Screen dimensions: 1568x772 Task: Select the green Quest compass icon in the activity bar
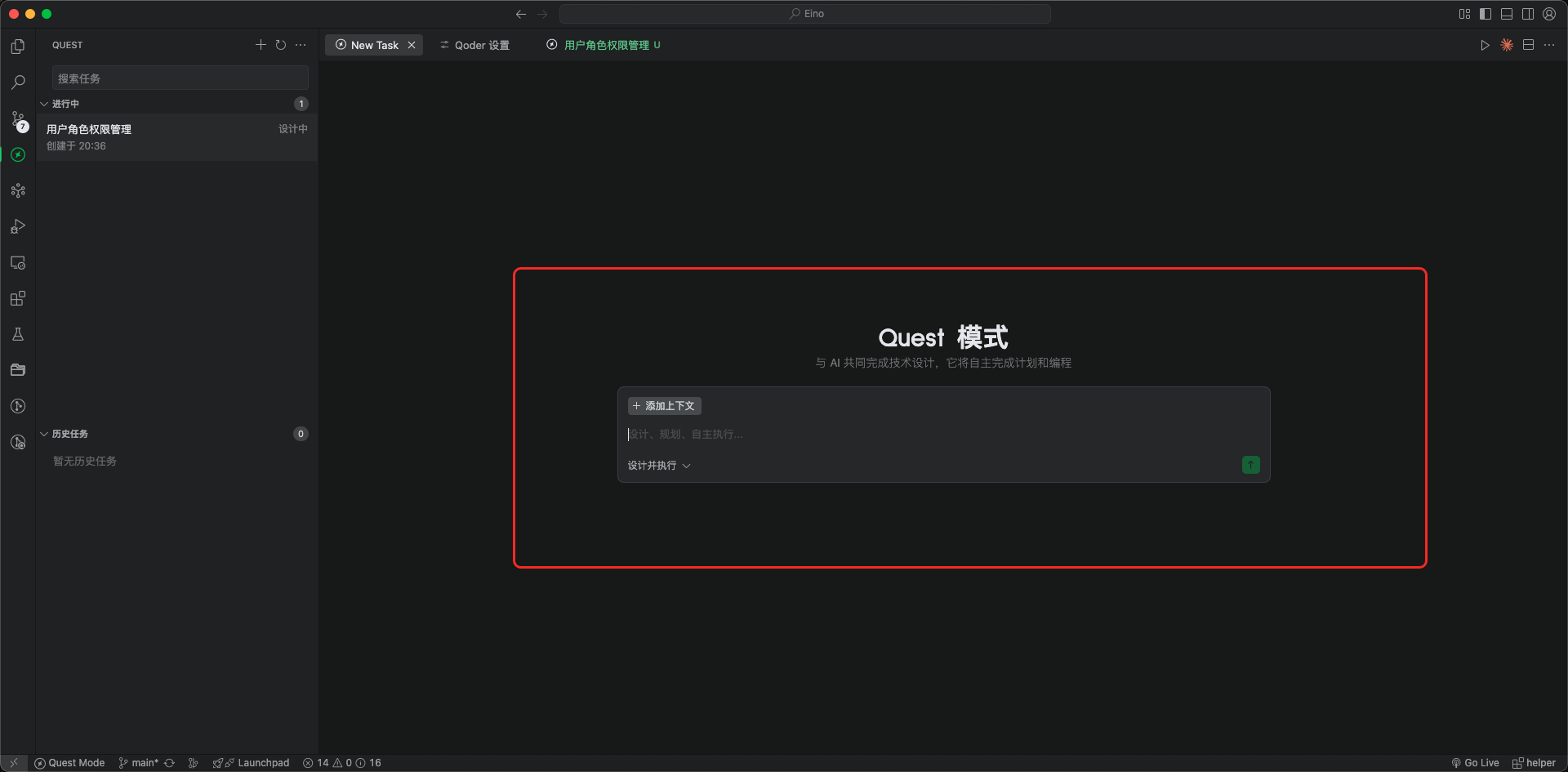[18, 154]
